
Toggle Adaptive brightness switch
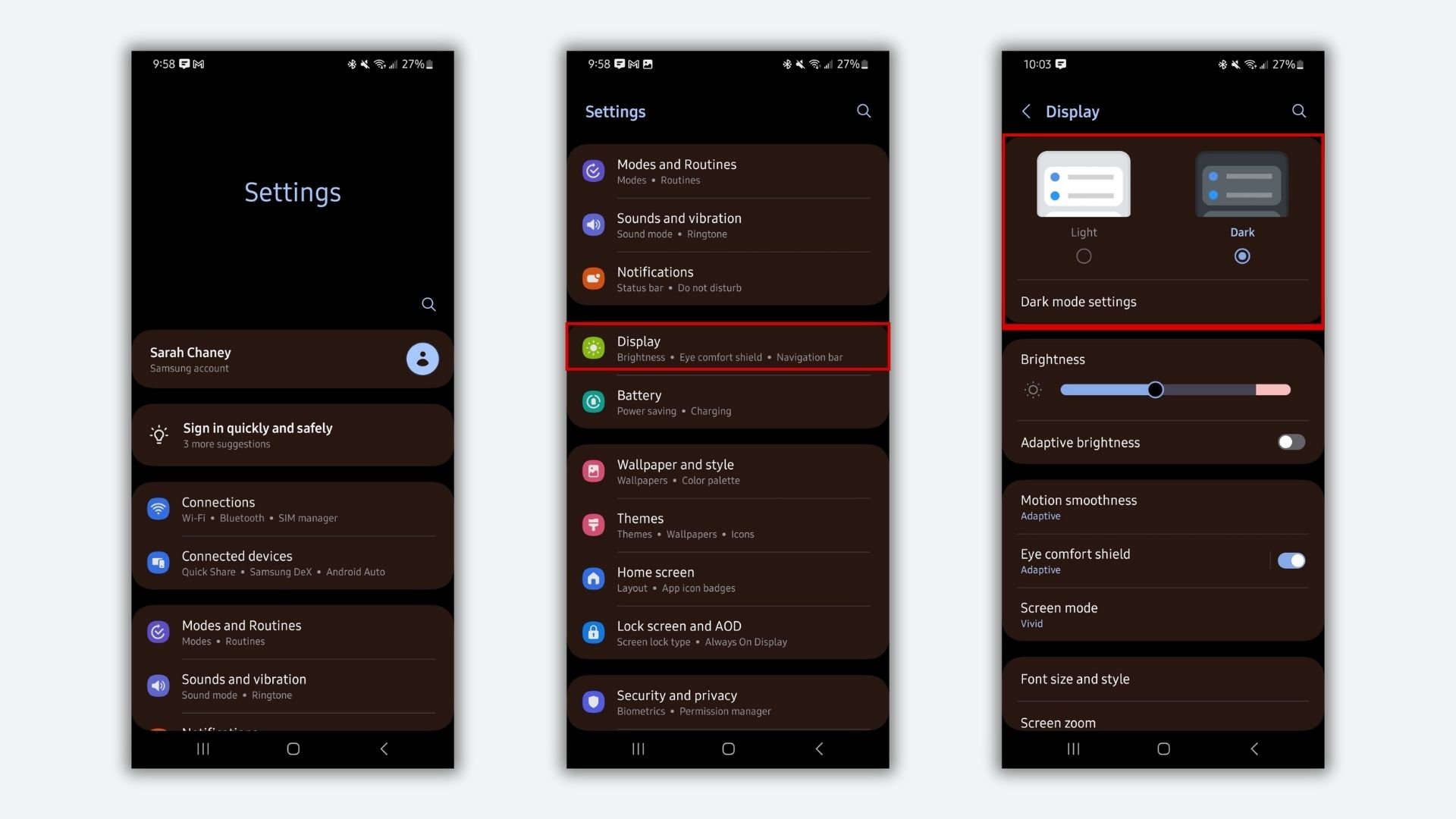(x=1290, y=442)
